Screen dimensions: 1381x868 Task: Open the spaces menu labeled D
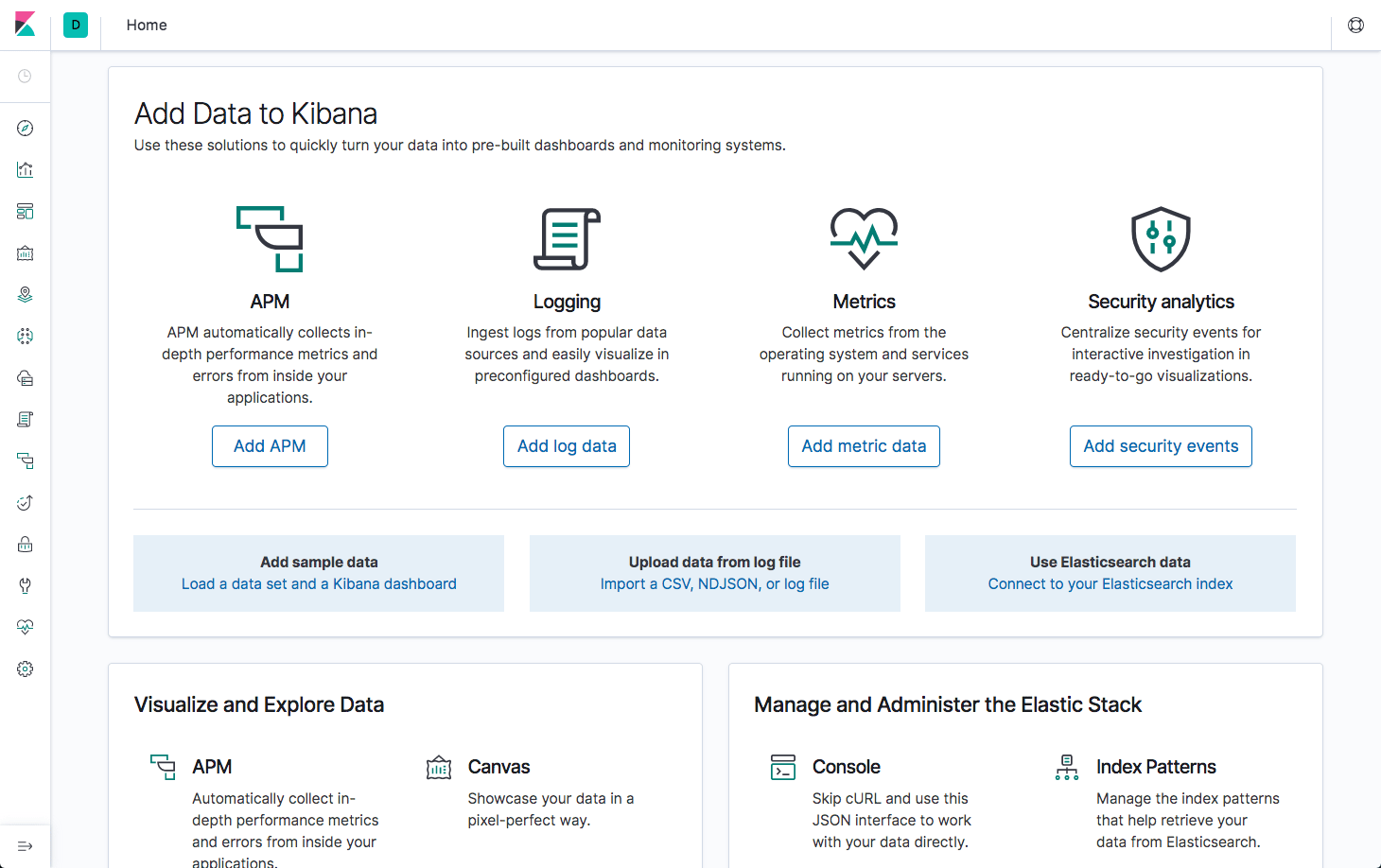(x=76, y=25)
